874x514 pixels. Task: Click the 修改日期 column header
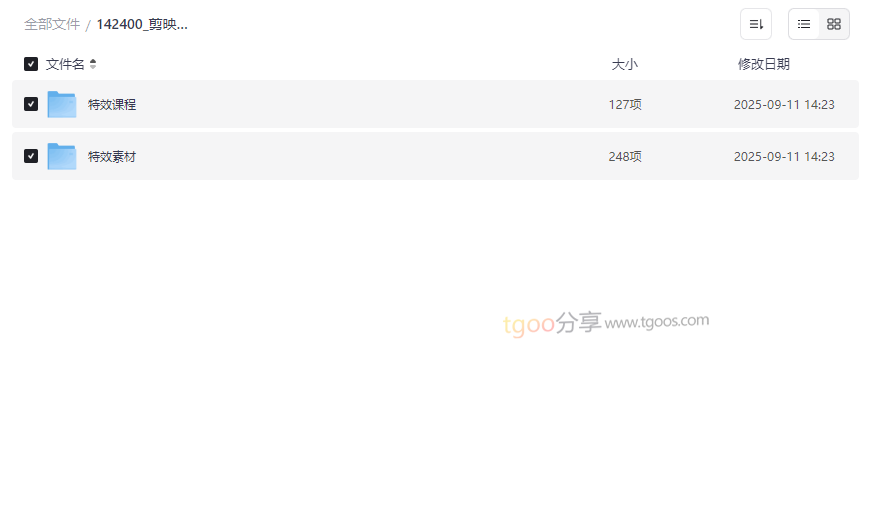click(x=764, y=64)
